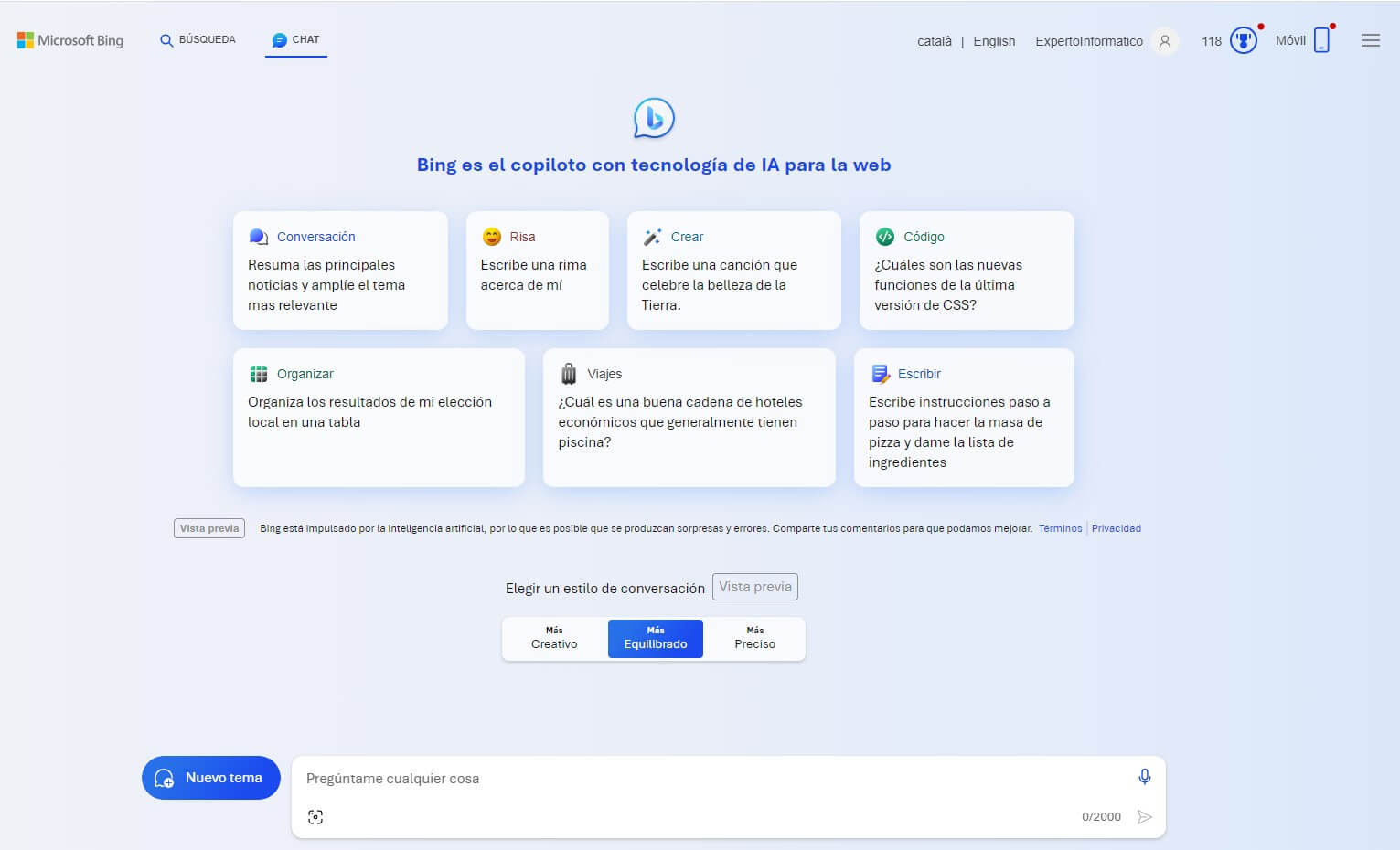This screenshot has width=1400, height=850.
Task: Select the Viajes hotels suggestion card
Action: click(x=689, y=418)
